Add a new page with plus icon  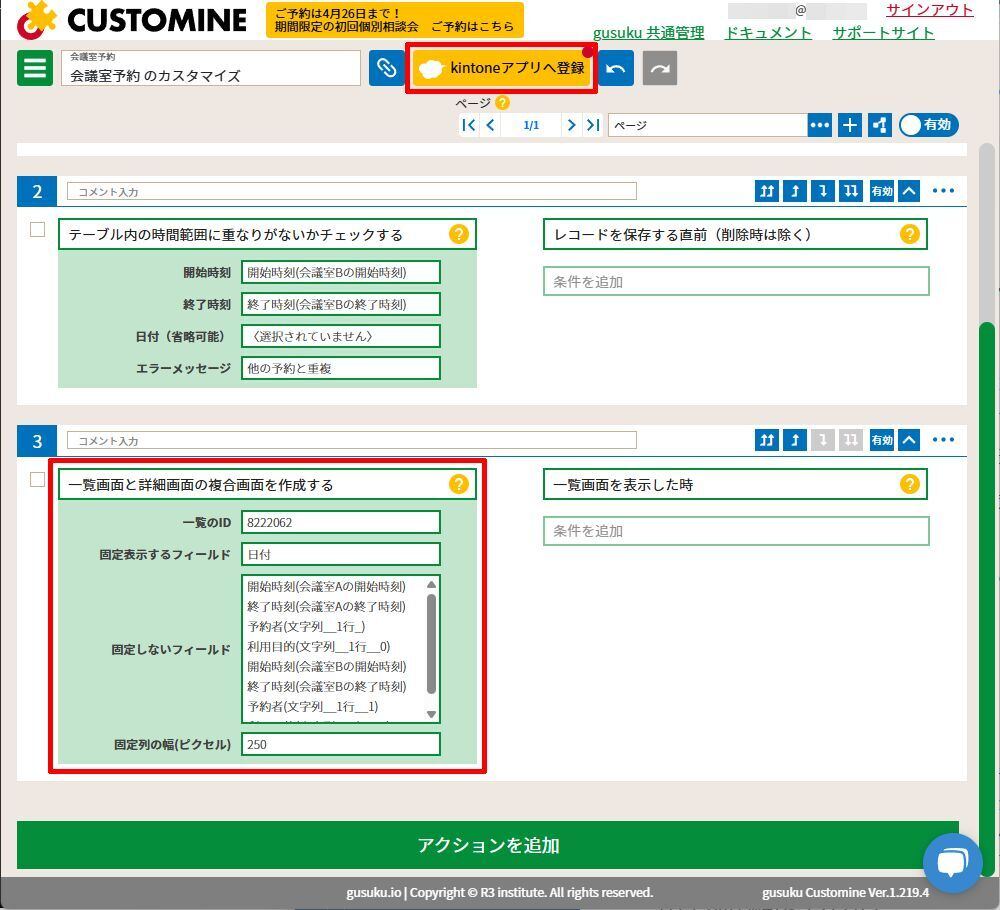[x=849, y=125]
